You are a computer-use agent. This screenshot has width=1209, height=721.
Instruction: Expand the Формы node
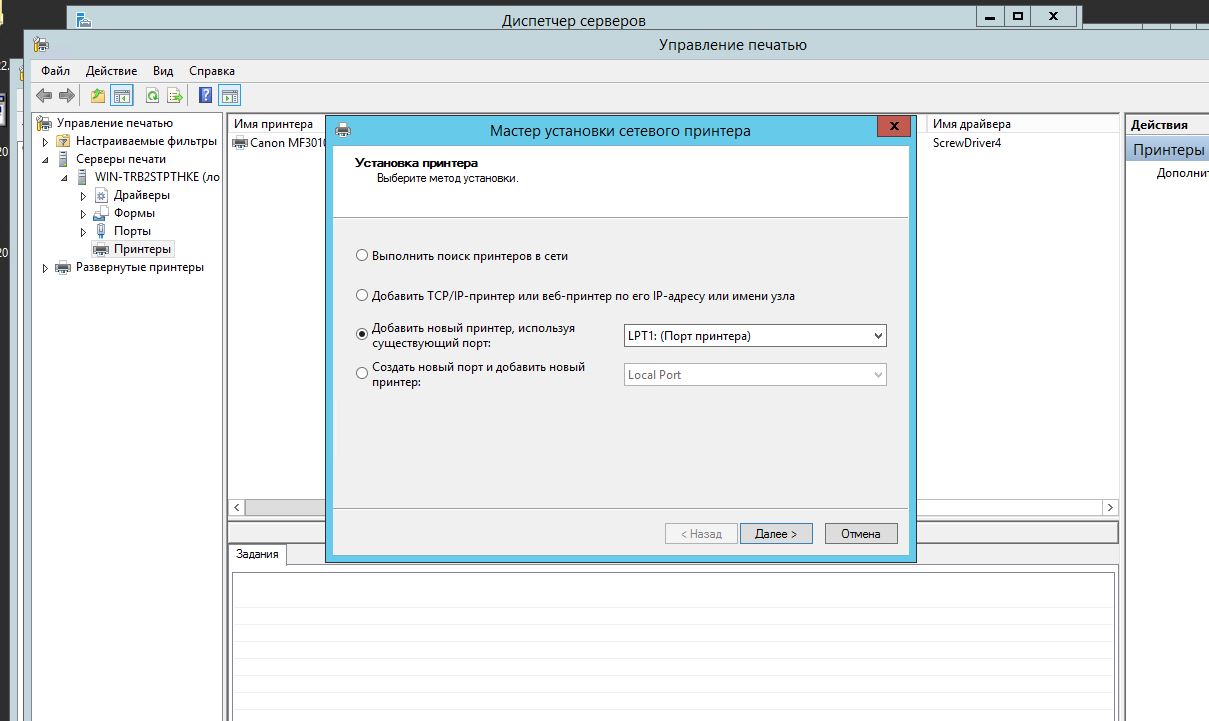pos(84,214)
